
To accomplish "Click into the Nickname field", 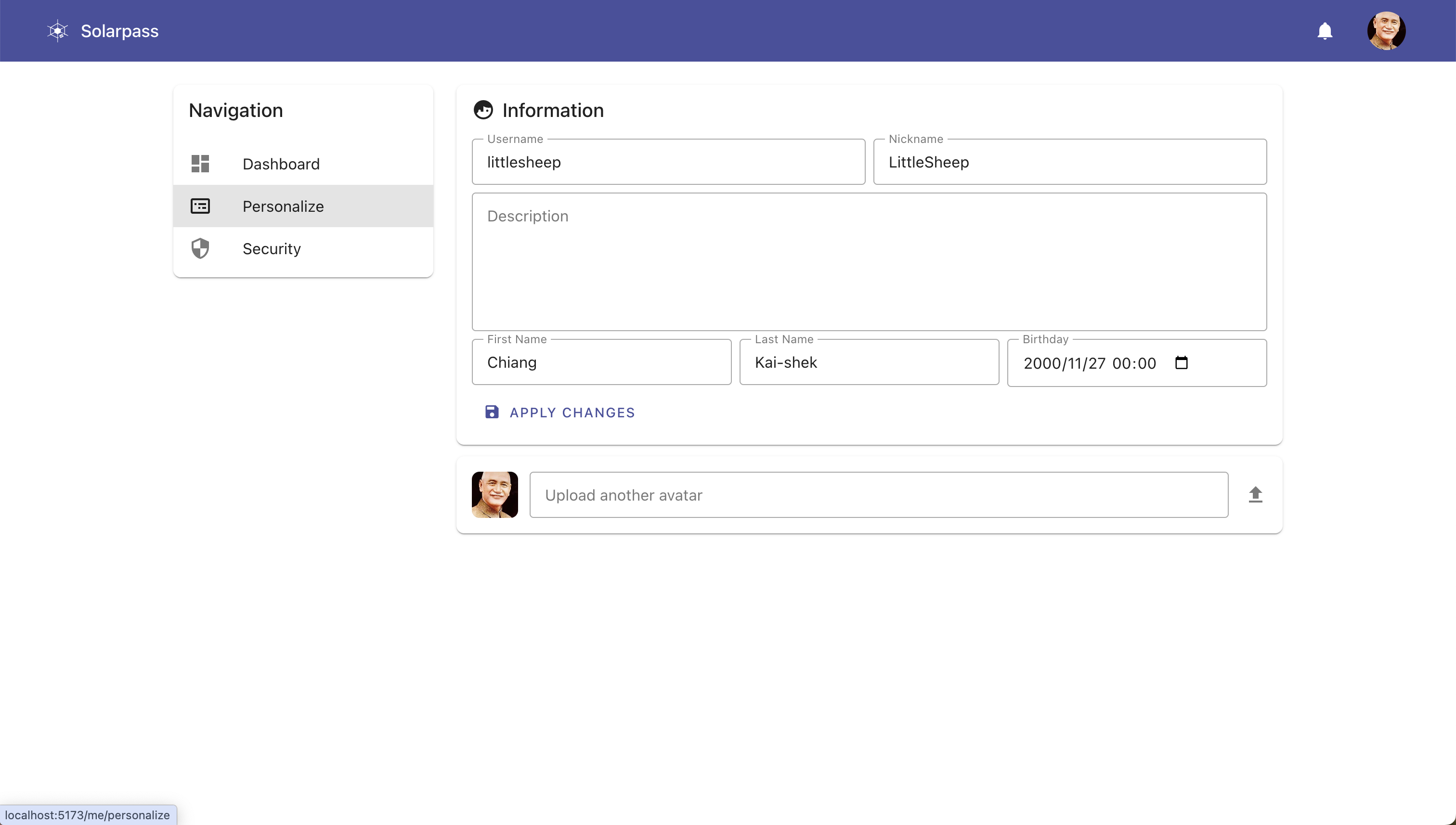I will pyautogui.click(x=1069, y=162).
